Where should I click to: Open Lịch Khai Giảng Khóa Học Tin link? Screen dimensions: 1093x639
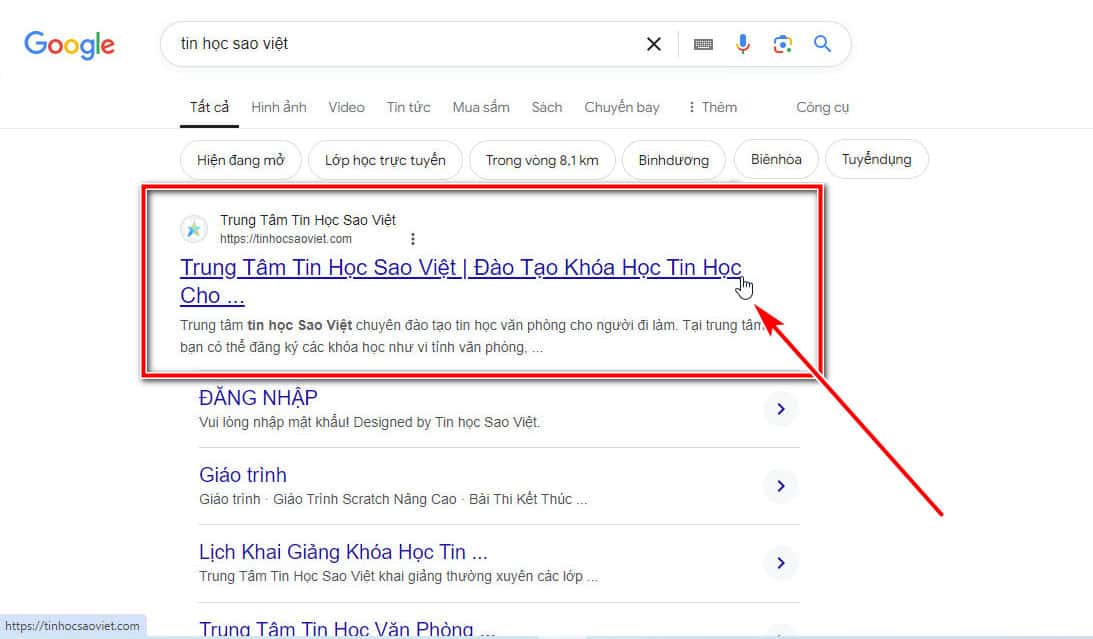(x=343, y=552)
